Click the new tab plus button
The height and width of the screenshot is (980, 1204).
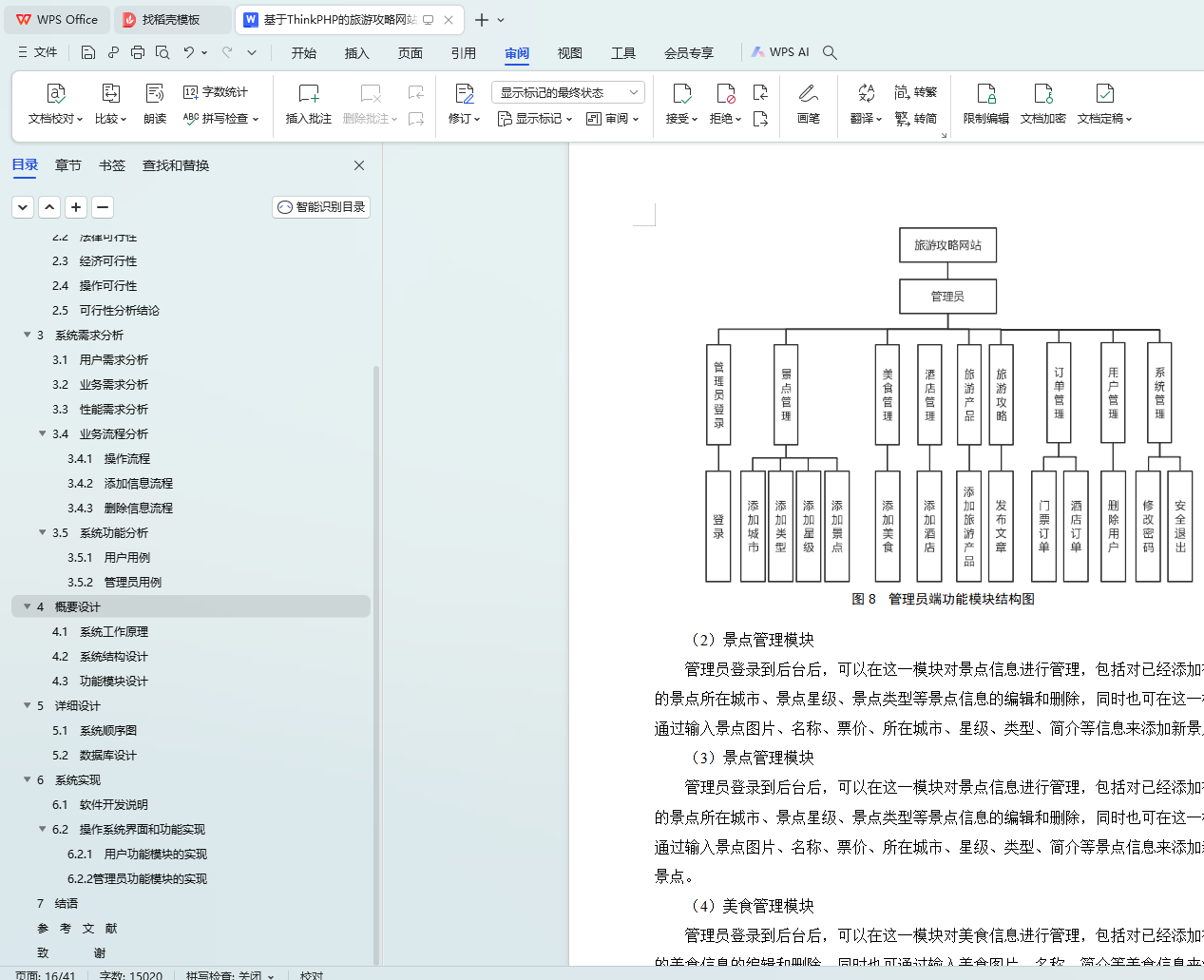pos(482,20)
